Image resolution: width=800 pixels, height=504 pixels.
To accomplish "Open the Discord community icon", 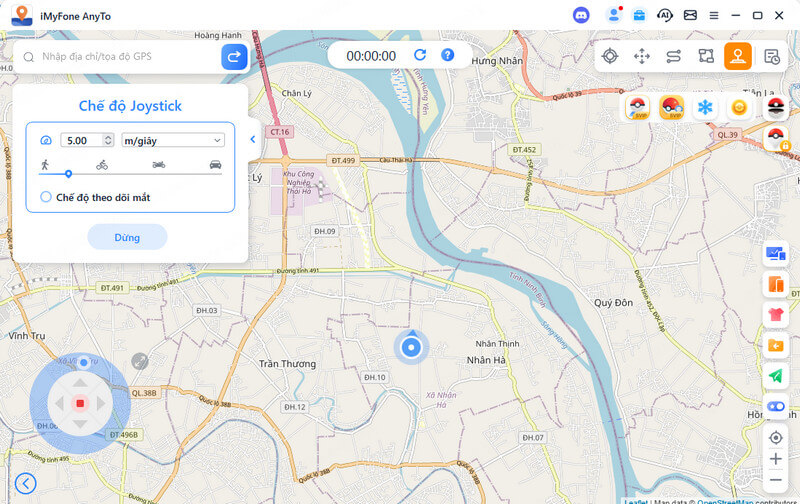I will [582, 15].
